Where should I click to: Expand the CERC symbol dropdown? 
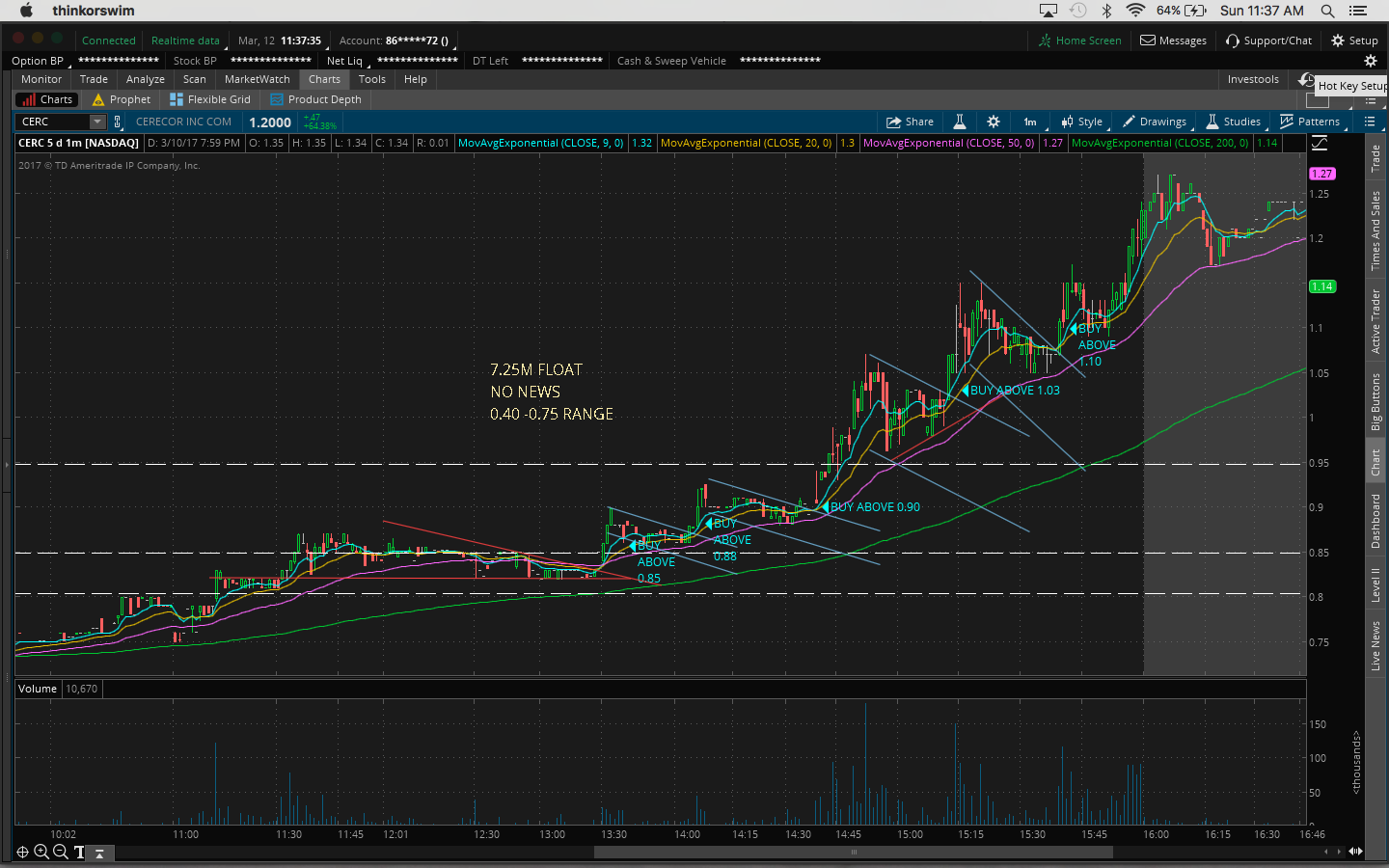(x=97, y=122)
